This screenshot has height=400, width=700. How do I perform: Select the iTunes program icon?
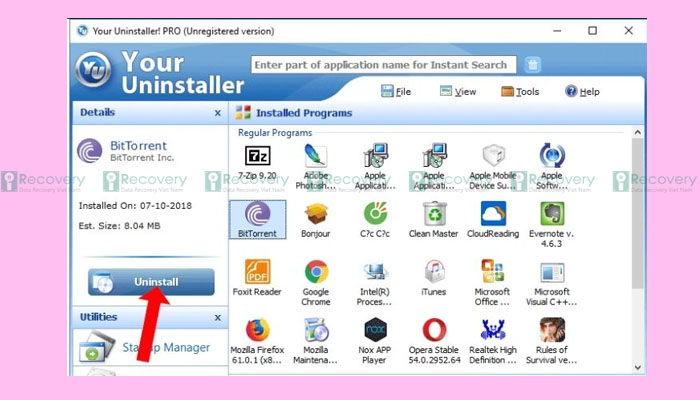[x=434, y=272]
